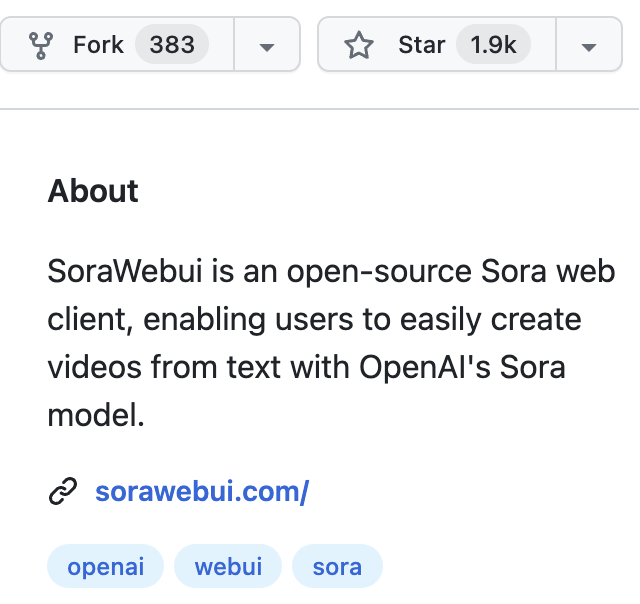Click the chain link icon beside the website
640x604 pixels.
(63, 491)
